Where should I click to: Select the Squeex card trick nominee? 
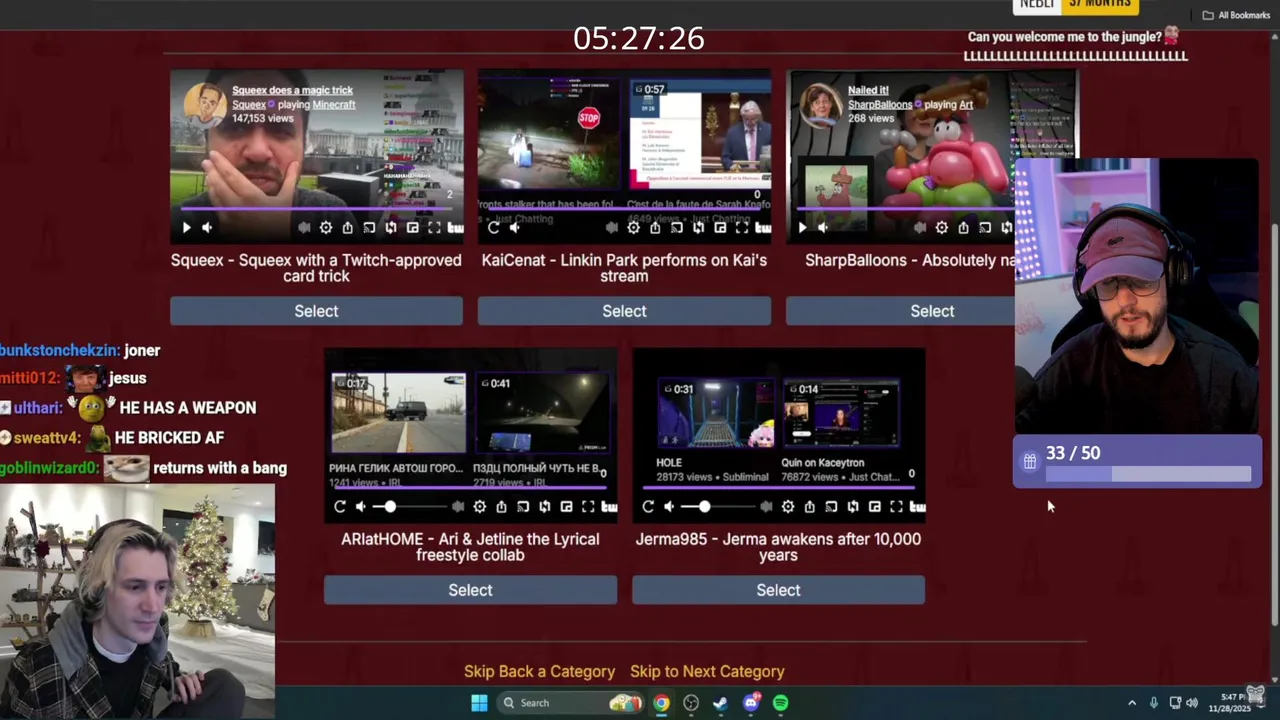point(316,311)
